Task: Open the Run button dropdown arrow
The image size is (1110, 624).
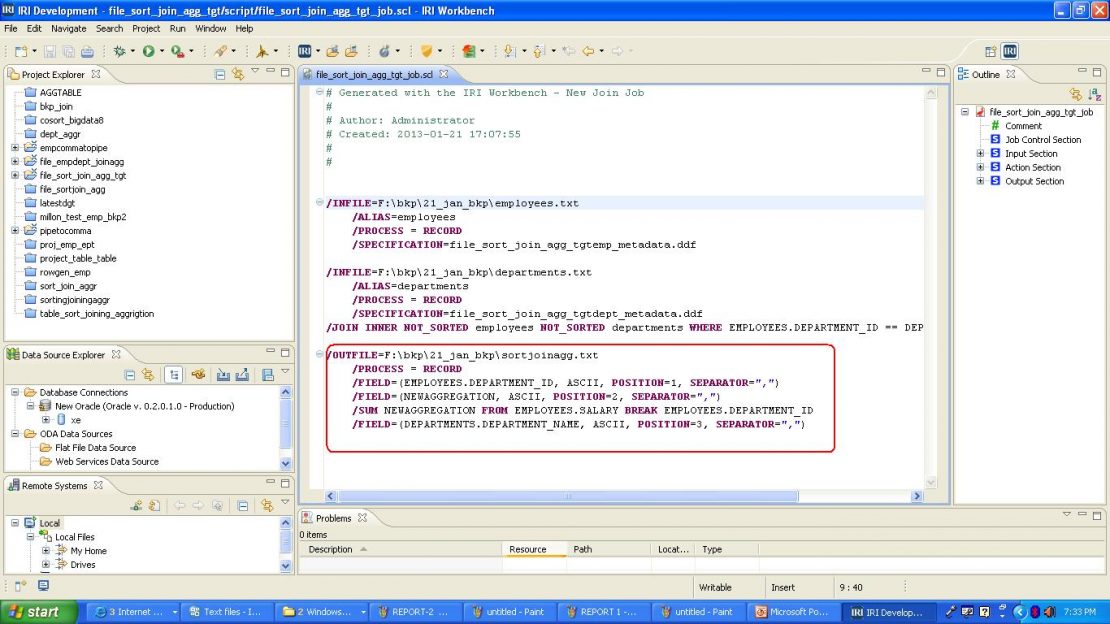Action: coord(161,51)
